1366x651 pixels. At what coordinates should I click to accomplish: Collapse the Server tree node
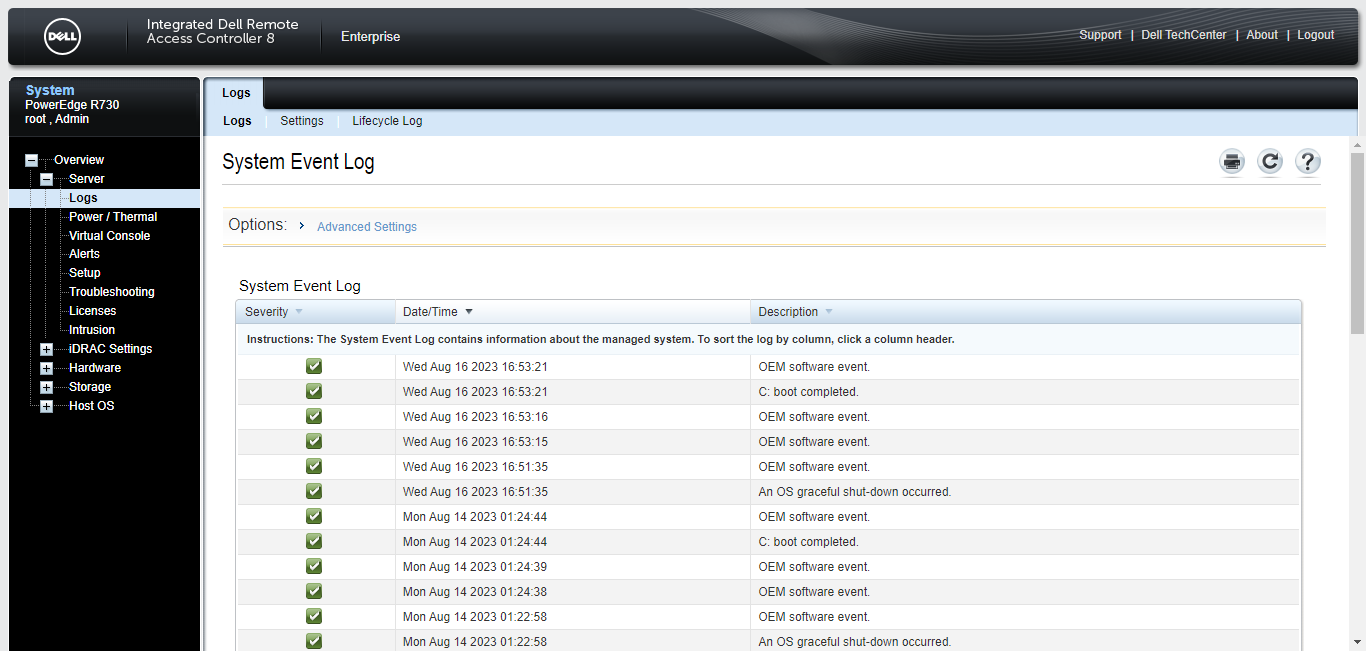tap(46, 179)
